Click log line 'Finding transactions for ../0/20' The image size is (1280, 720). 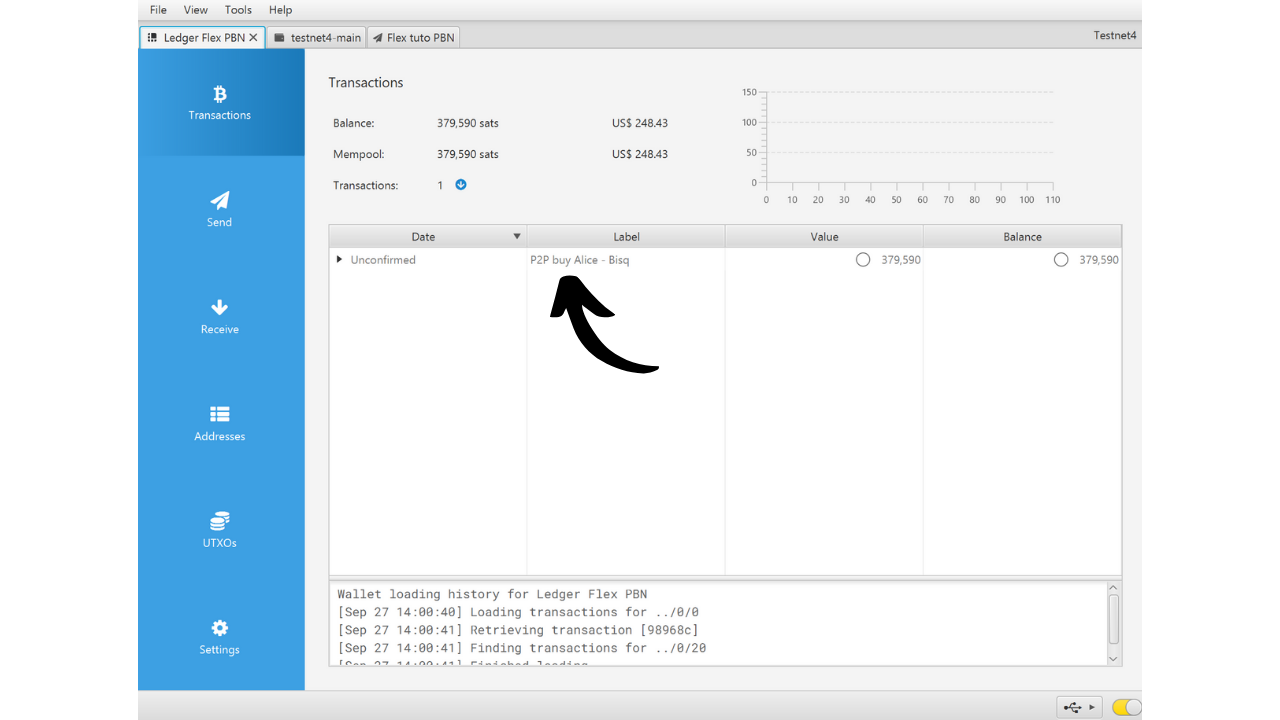click(x=522, y=648)
